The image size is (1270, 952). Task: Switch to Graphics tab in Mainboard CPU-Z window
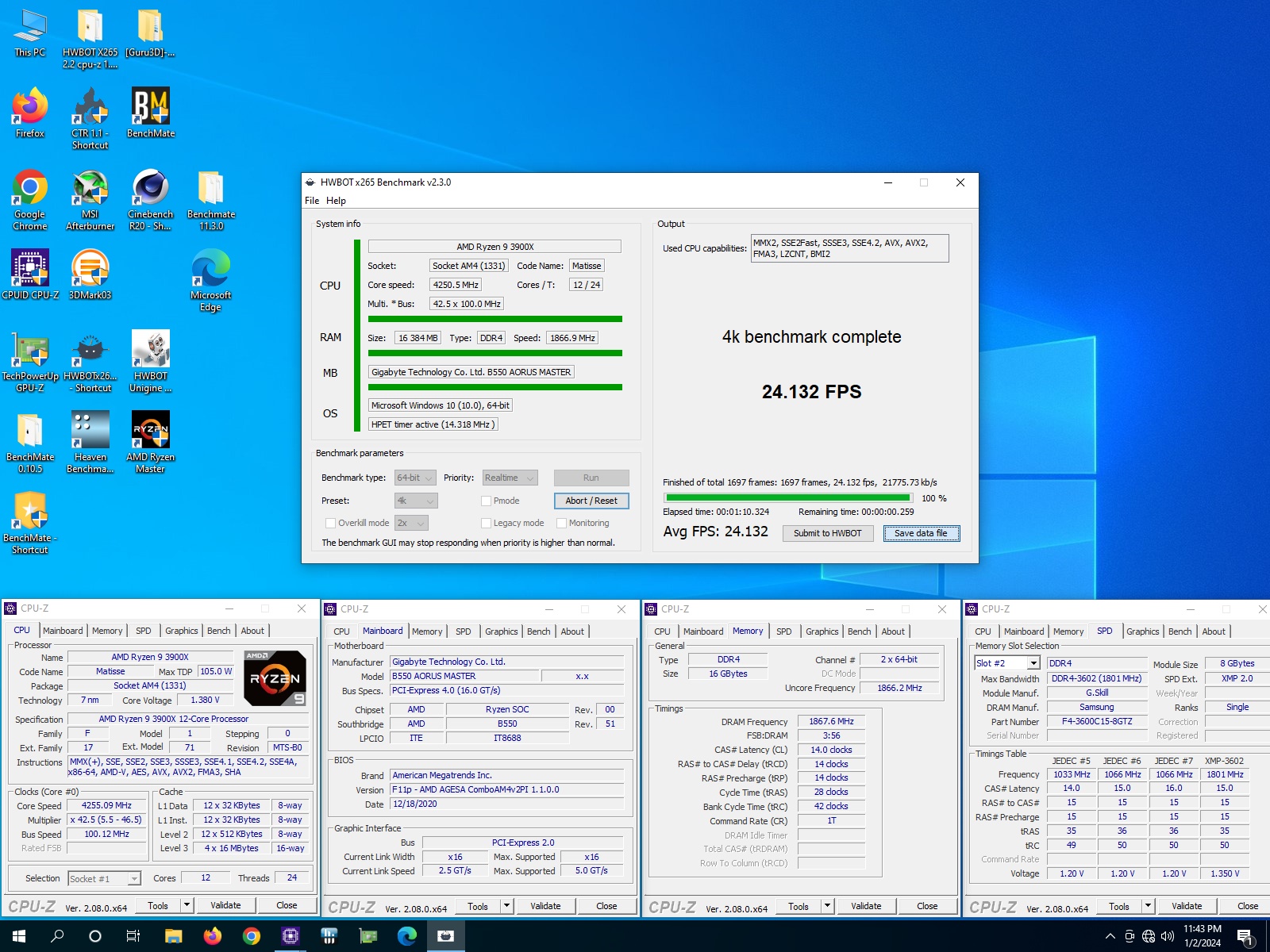point(501,631)
